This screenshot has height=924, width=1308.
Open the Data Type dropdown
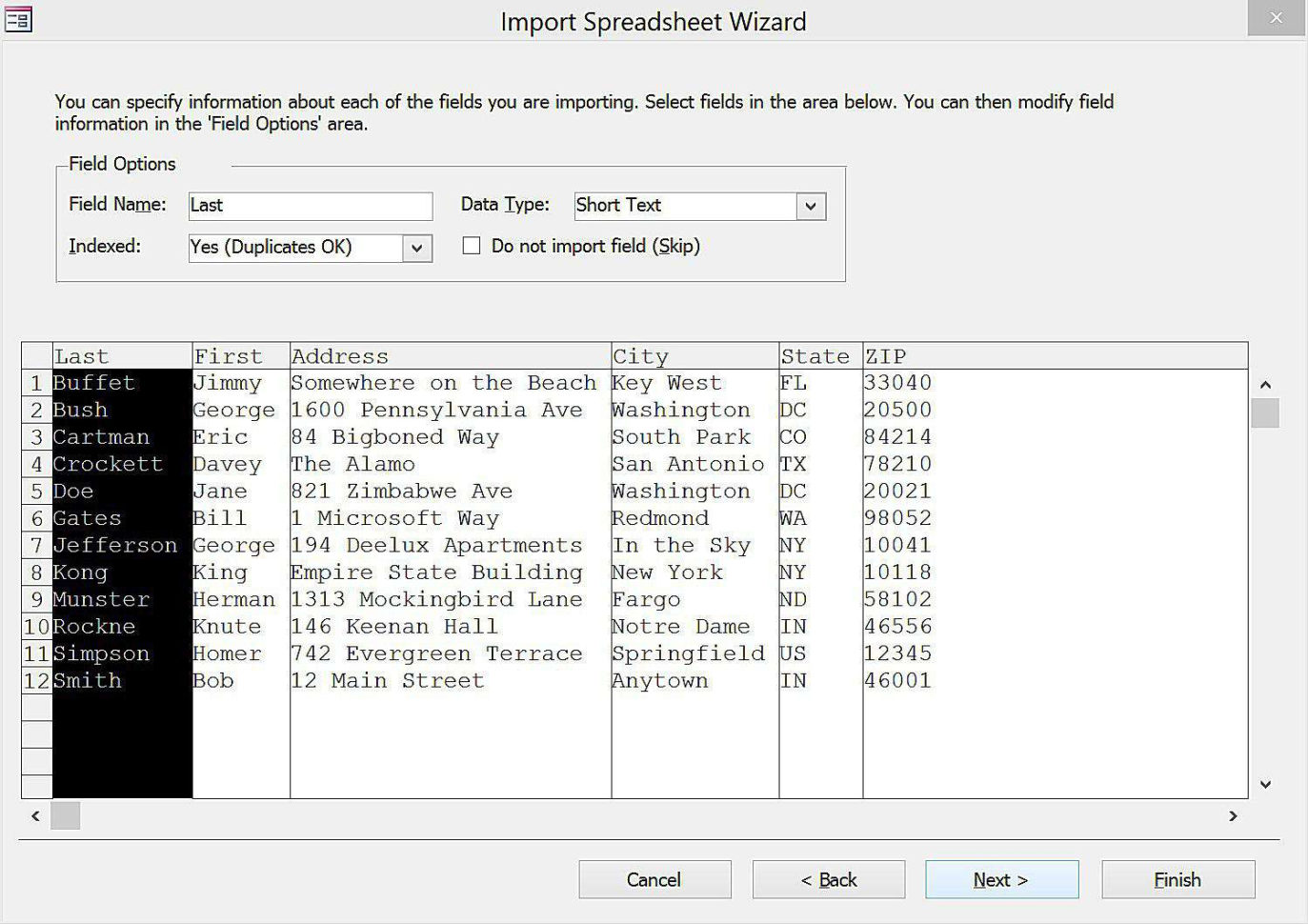click(x=811, y=206)
